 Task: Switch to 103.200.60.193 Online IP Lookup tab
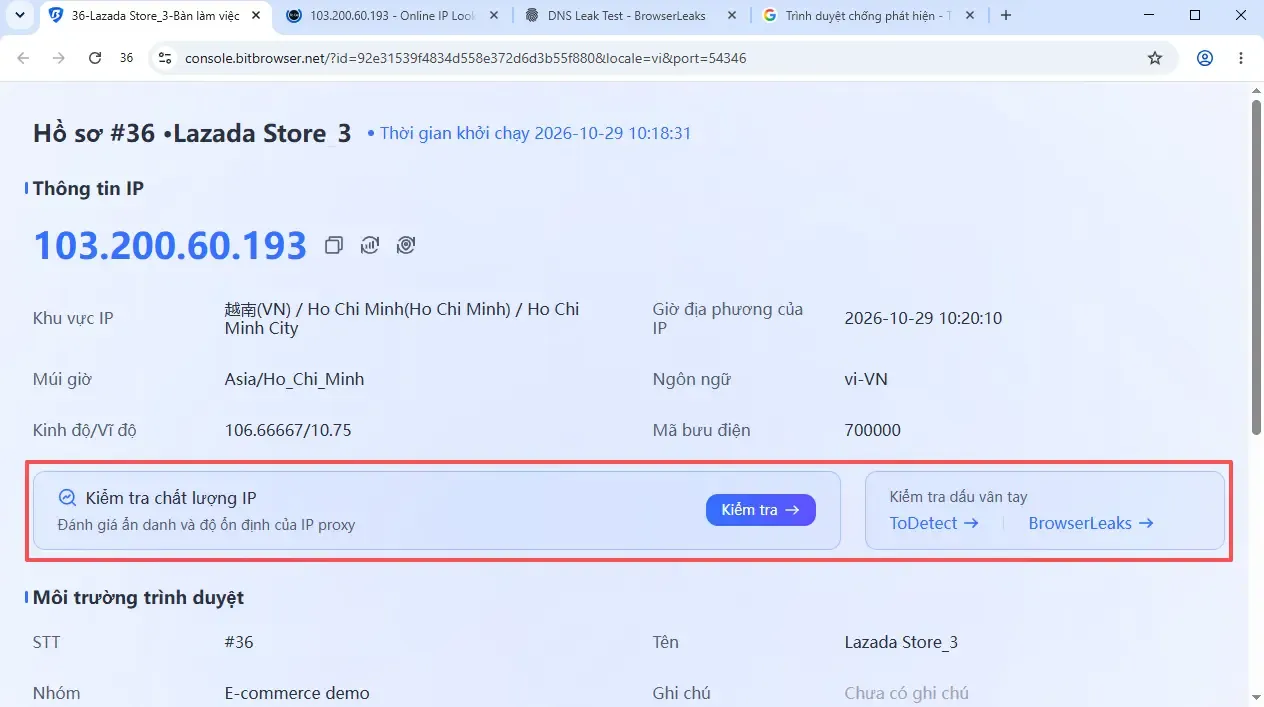coord(393,16)
